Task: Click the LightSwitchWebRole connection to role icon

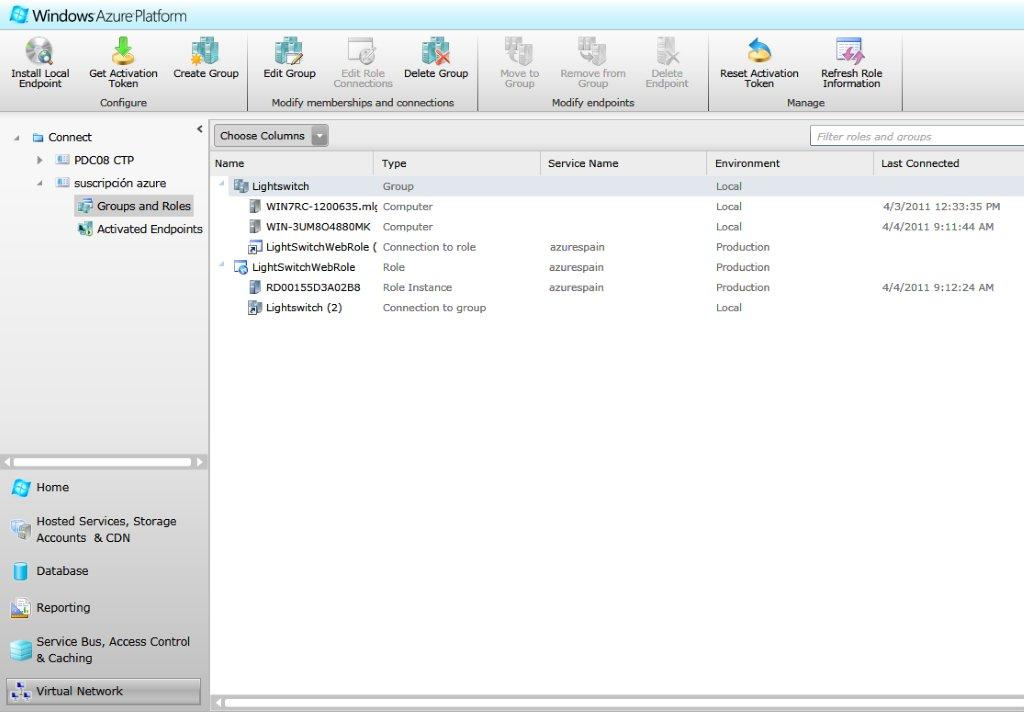Action: coord(255,247)
